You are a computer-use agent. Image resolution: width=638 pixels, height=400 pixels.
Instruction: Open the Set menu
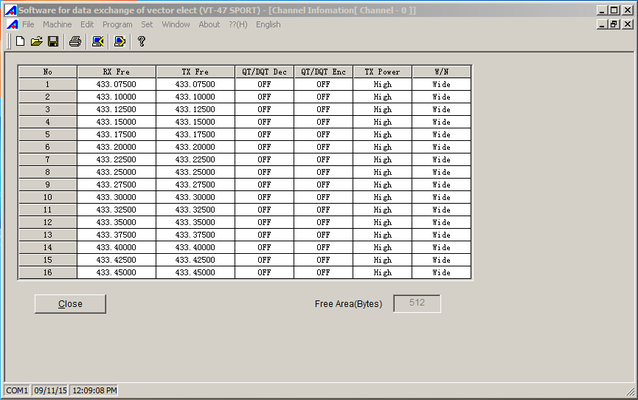[x=147, y=24]
